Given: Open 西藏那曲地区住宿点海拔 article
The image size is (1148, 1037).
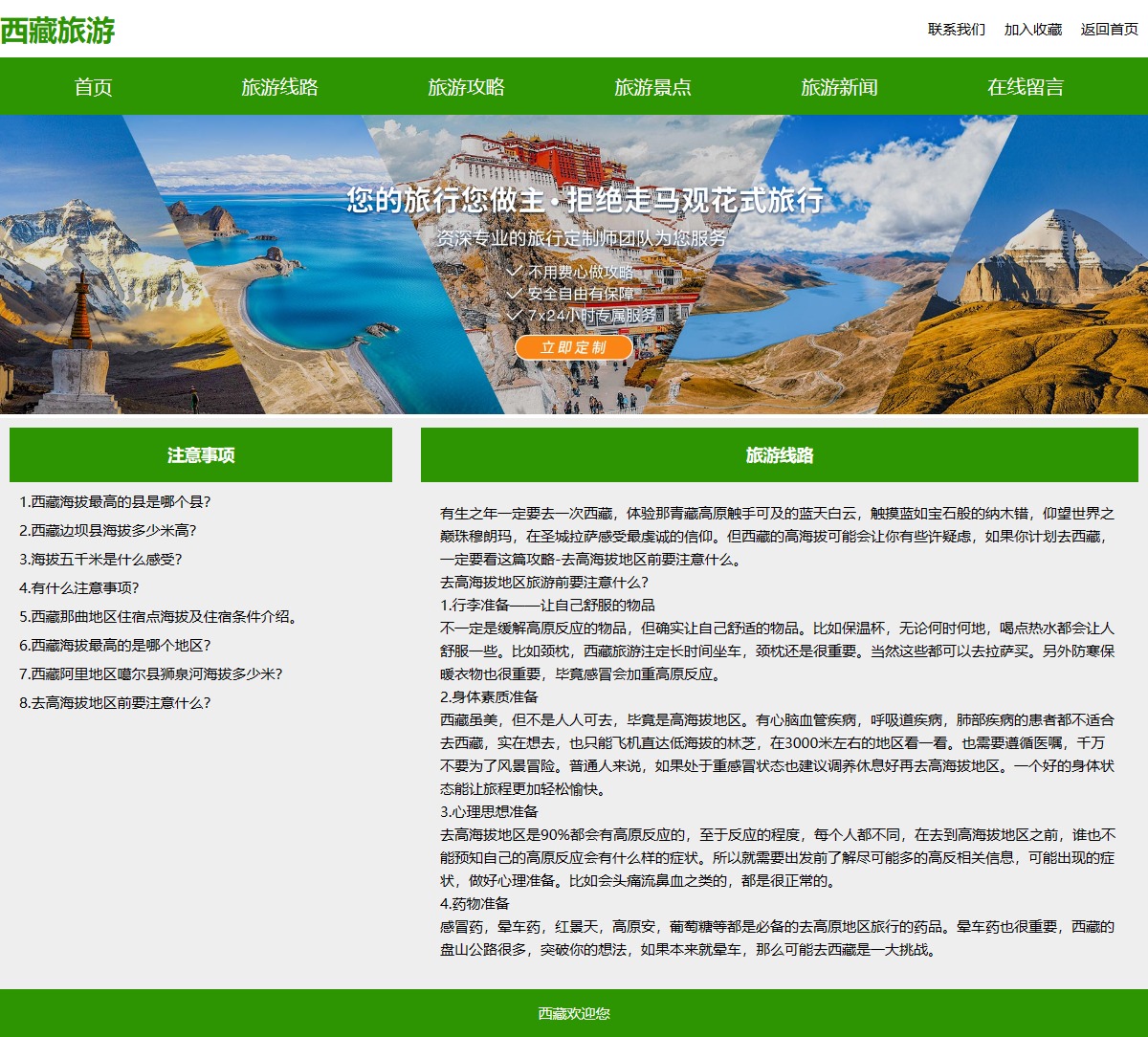Looking at the screenshot, I should point(158,617).
